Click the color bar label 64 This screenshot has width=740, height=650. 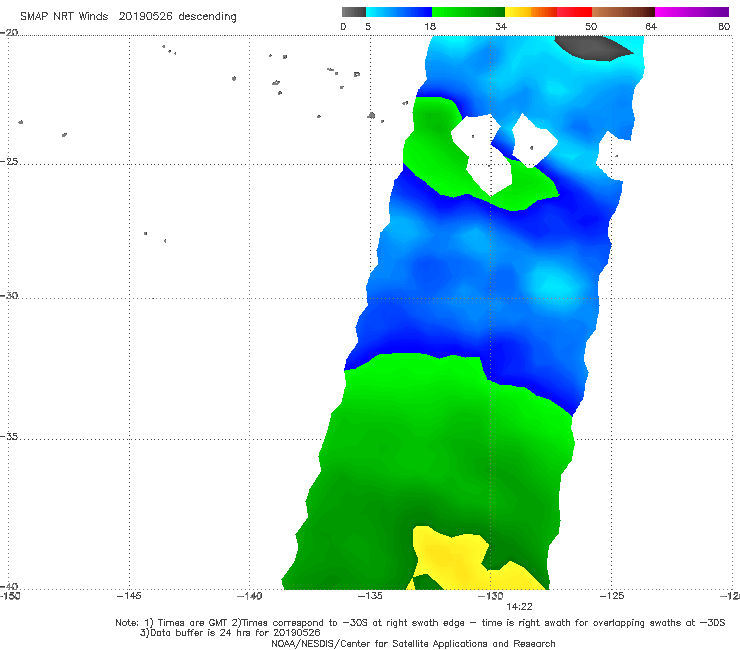651,27
